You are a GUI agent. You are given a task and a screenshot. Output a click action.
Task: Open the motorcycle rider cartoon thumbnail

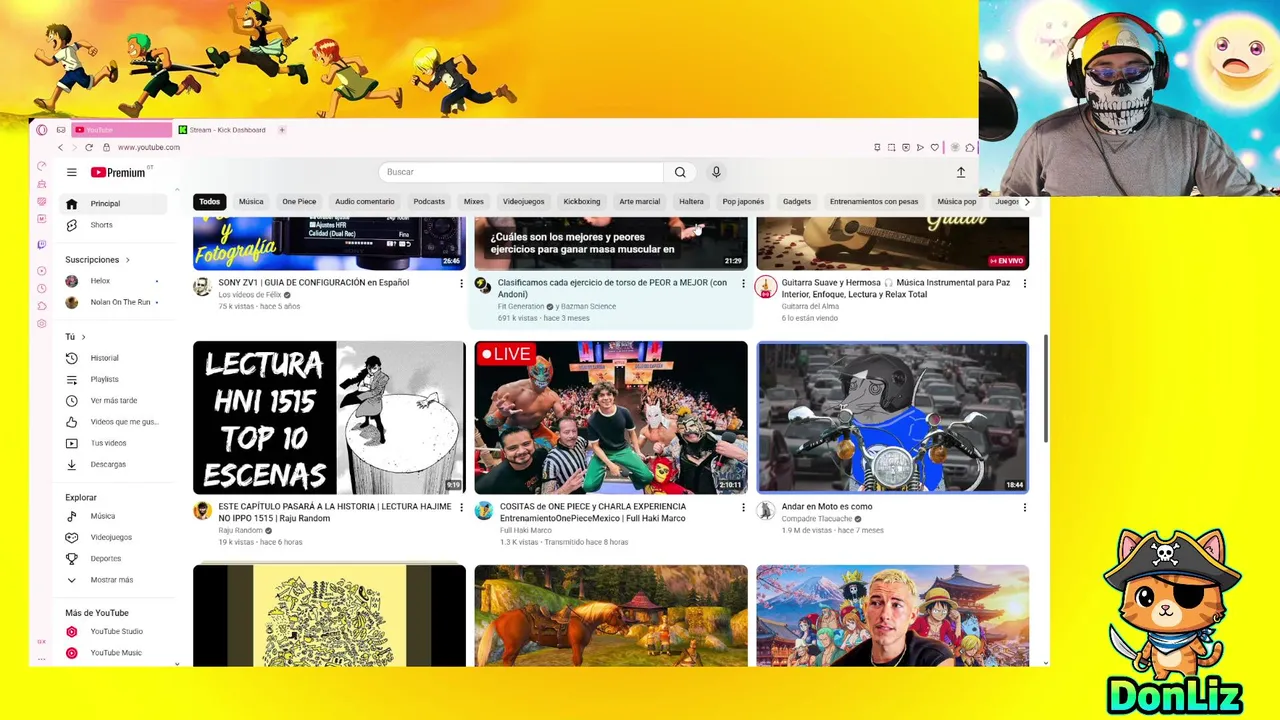coord(892,418)
